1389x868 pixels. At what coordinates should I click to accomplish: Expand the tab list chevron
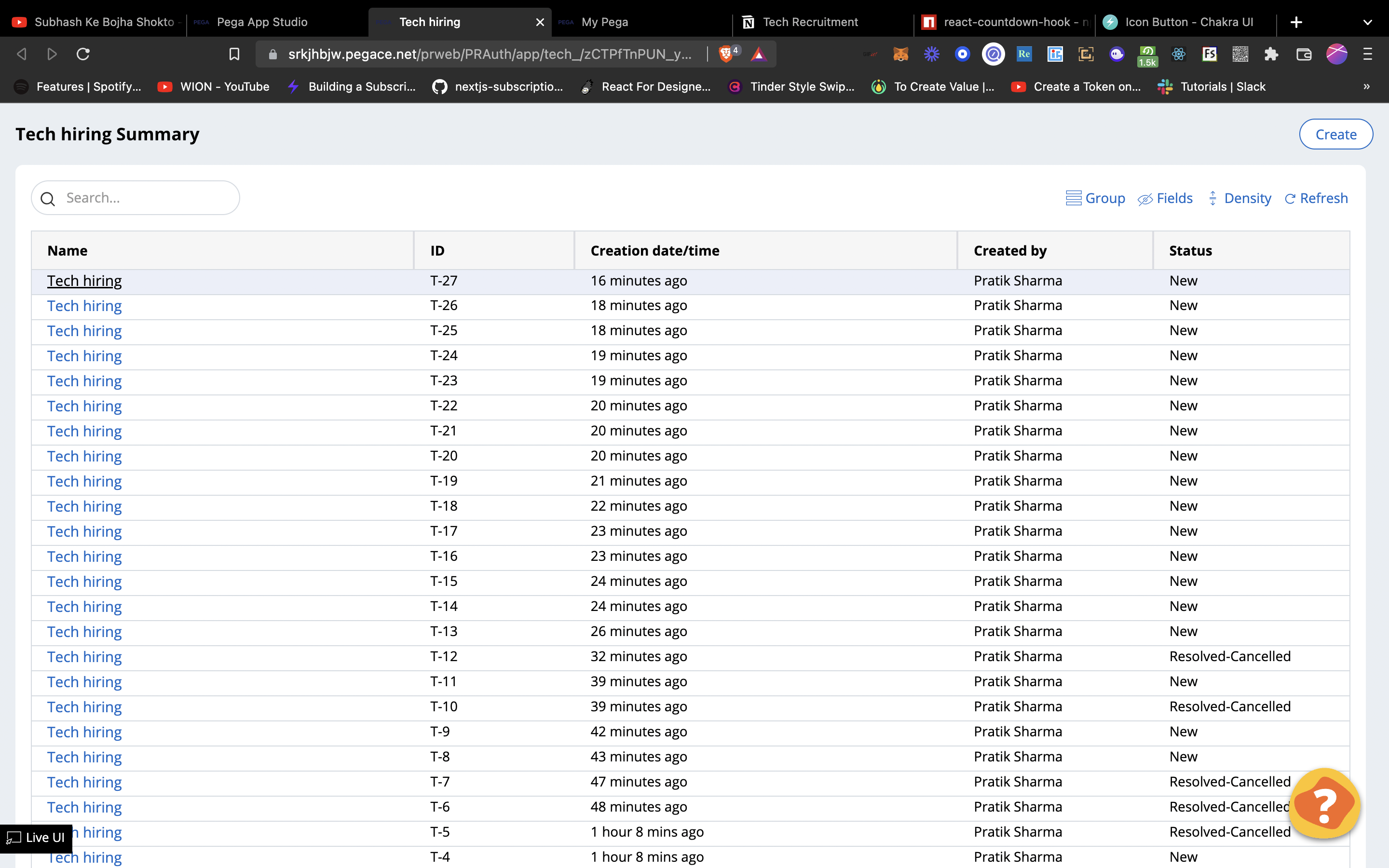click(x=1367, y=22)
